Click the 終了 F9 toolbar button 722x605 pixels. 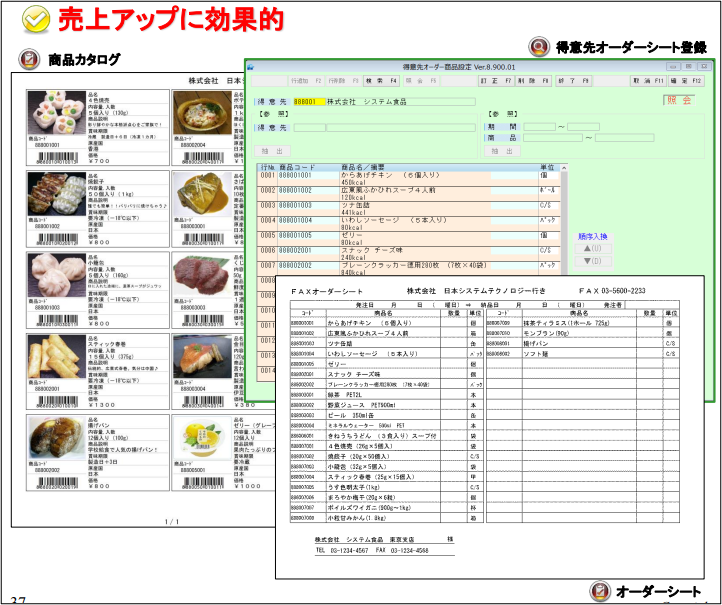pyautogui.click(x=573, y=81)
